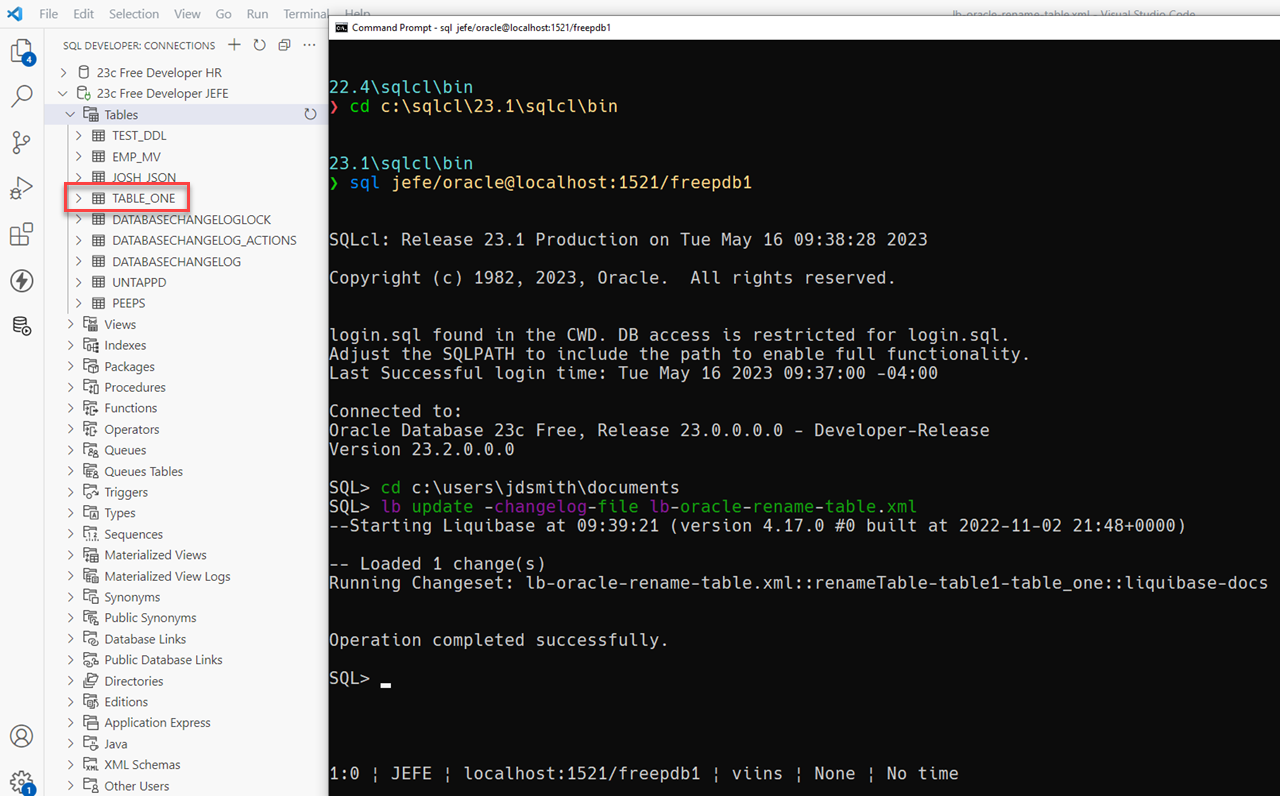1280x796 pixels.
Task: Click the VS Code logo icon
Action: (16, 14)
